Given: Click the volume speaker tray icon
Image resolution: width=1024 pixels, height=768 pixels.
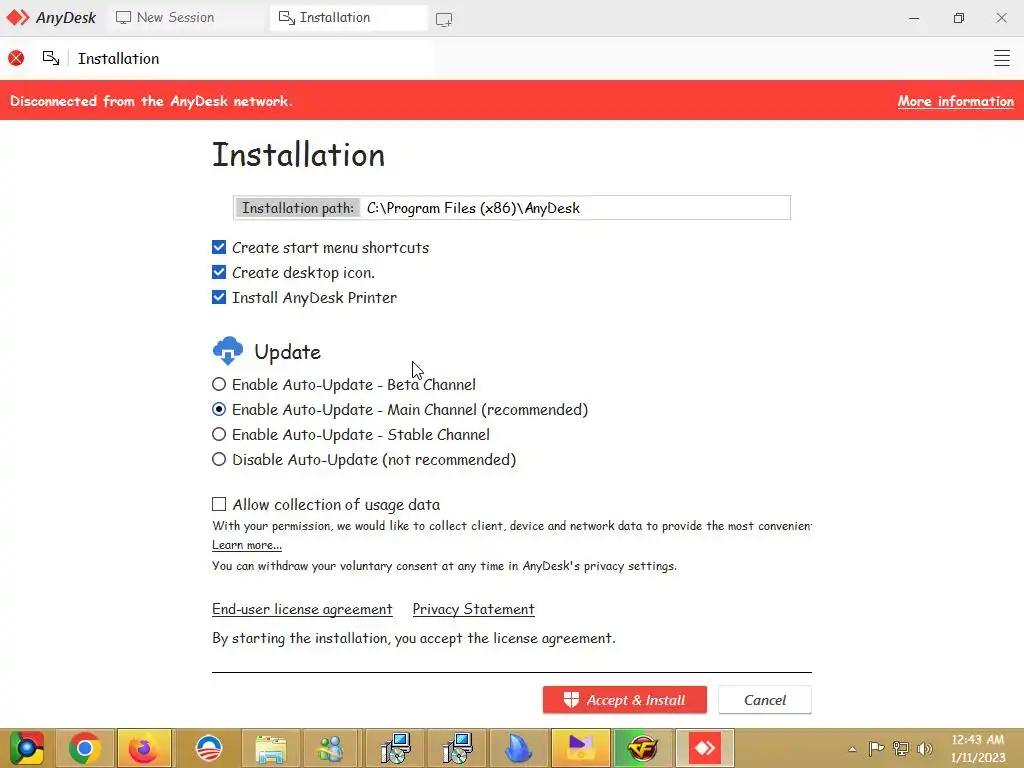Looking at the screenshot, I should click(x=925, y=748).
